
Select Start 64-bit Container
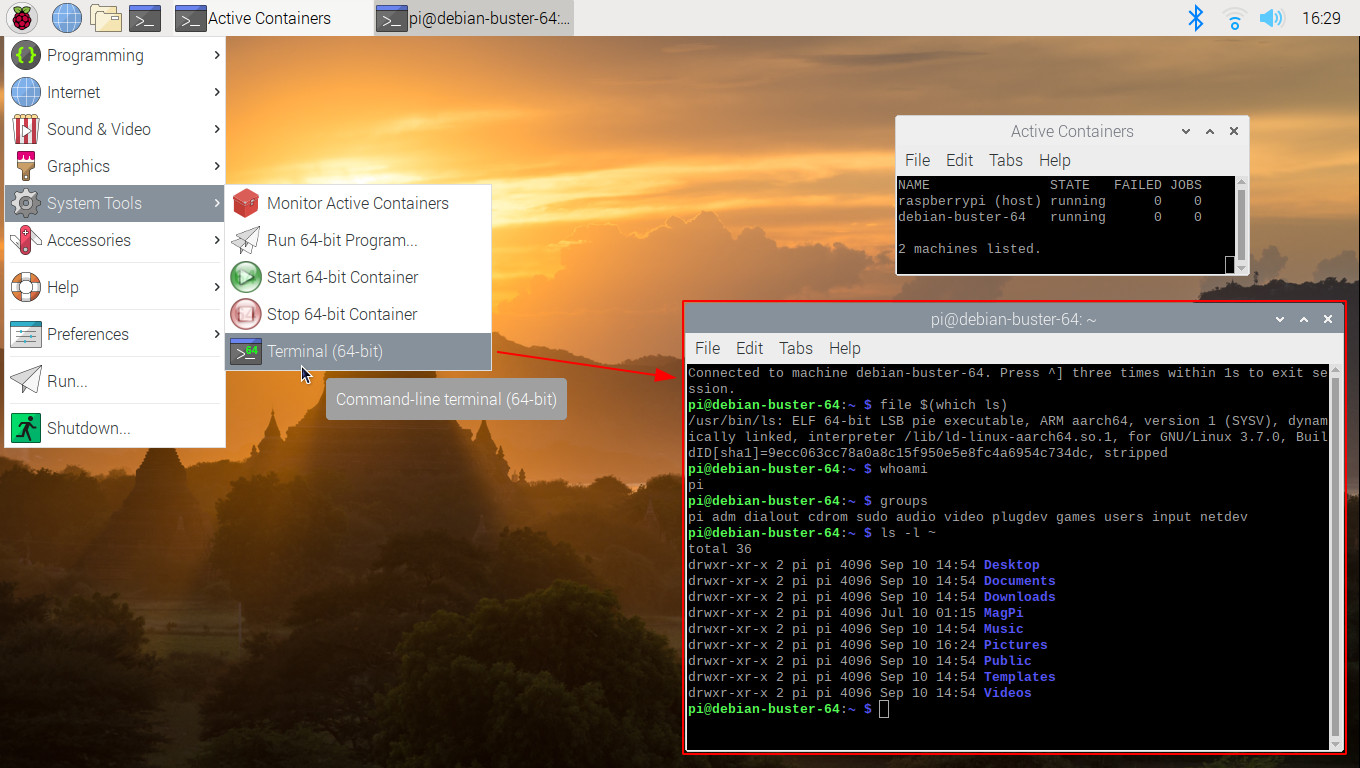[358, 277]
